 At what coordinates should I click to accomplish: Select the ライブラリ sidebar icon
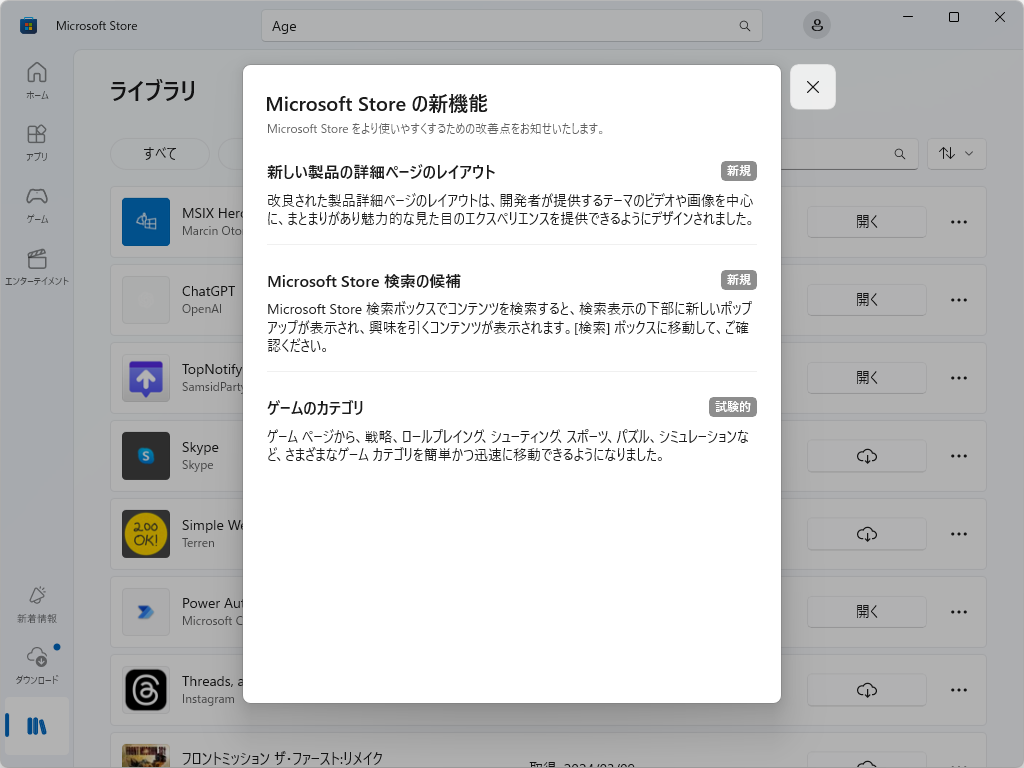tap(37, 727)
